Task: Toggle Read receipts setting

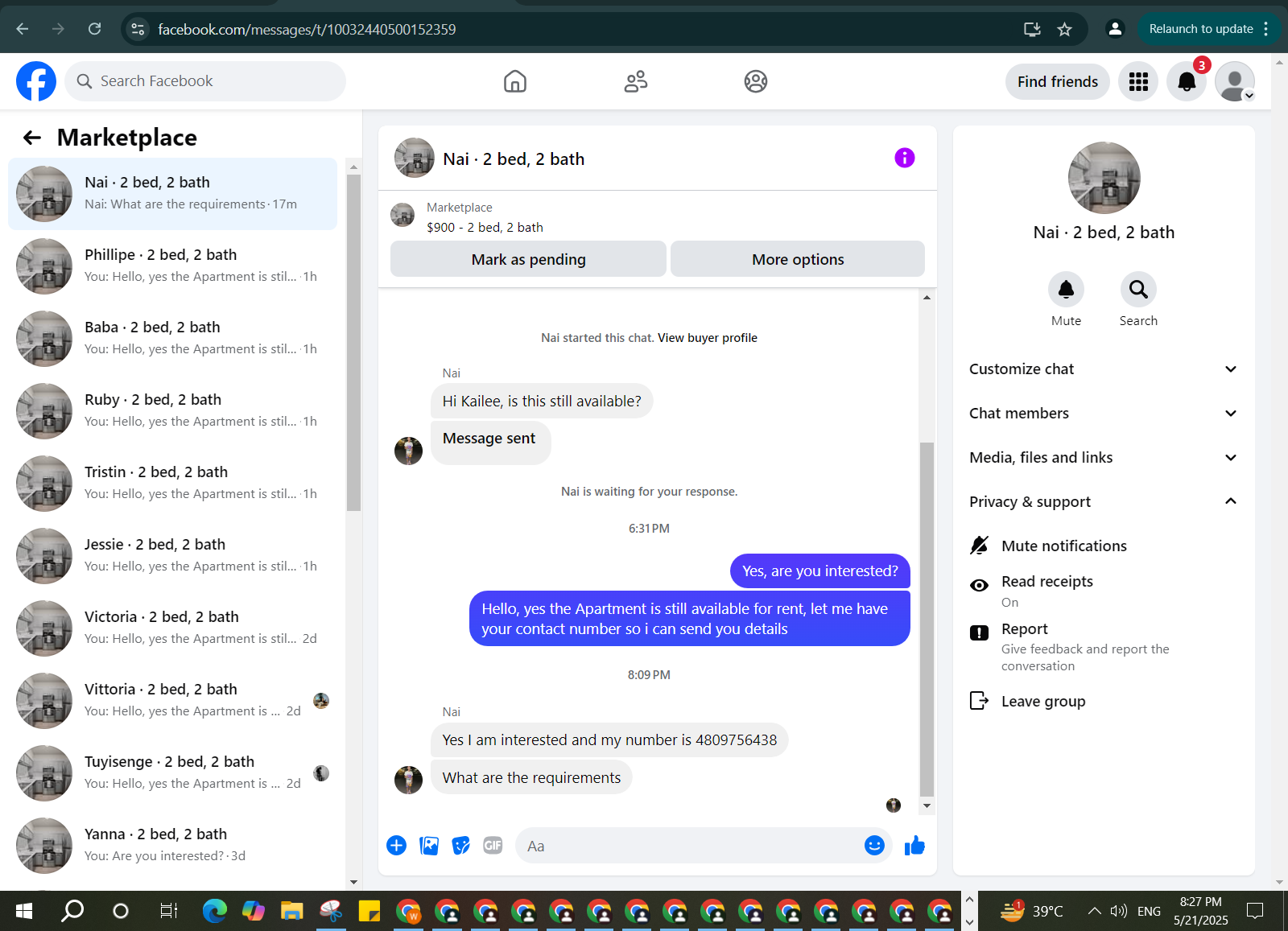Action: click(x=1104, y=591)
